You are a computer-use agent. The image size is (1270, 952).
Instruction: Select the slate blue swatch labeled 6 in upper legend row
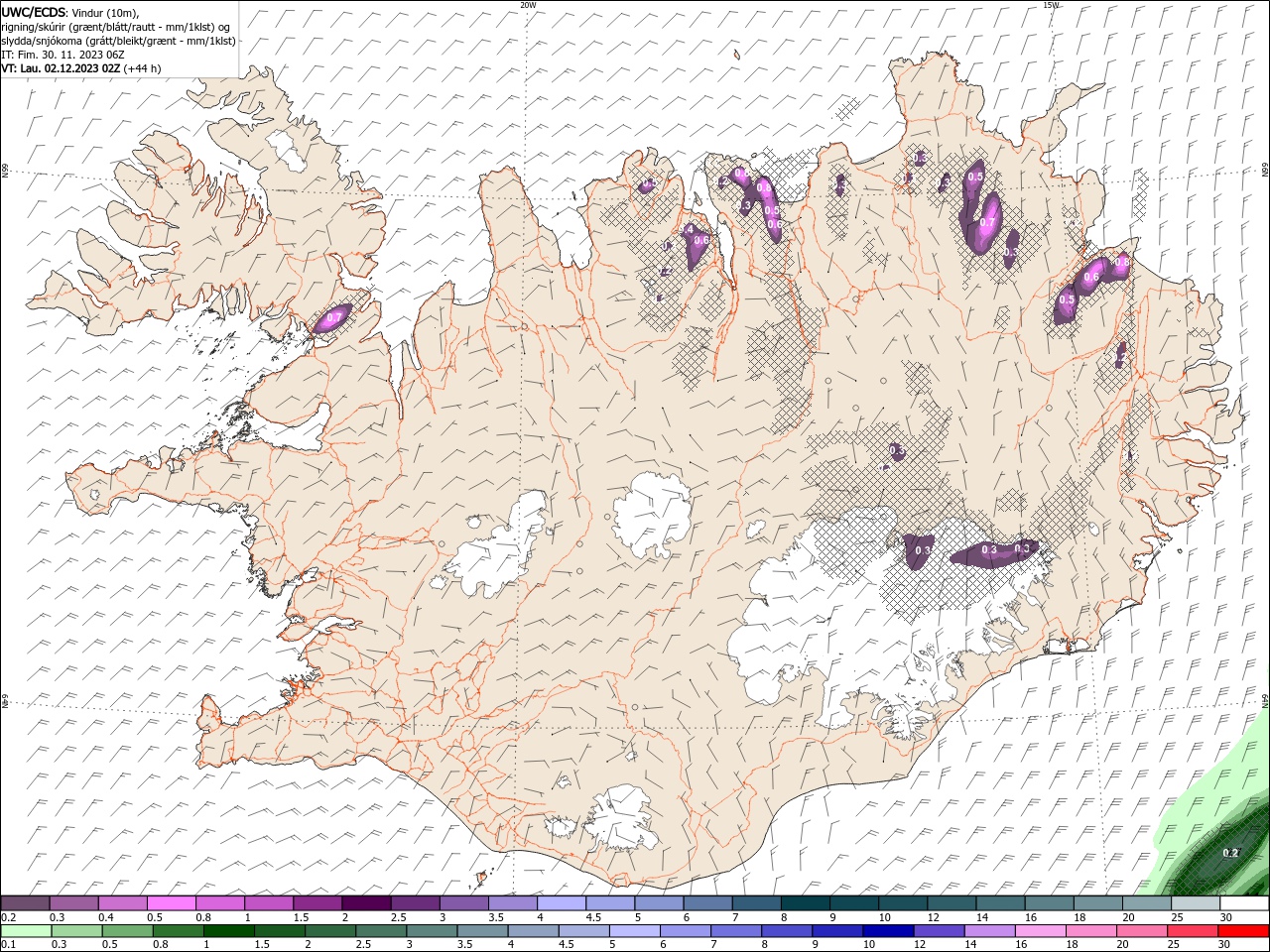click(707, 902)
